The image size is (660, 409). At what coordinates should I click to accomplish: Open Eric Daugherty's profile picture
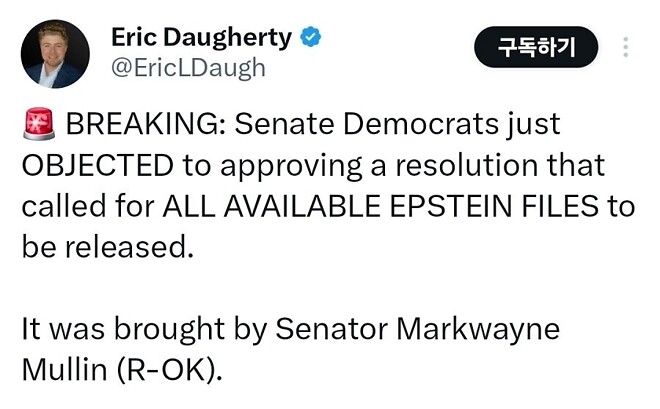(x=55, y=54)
